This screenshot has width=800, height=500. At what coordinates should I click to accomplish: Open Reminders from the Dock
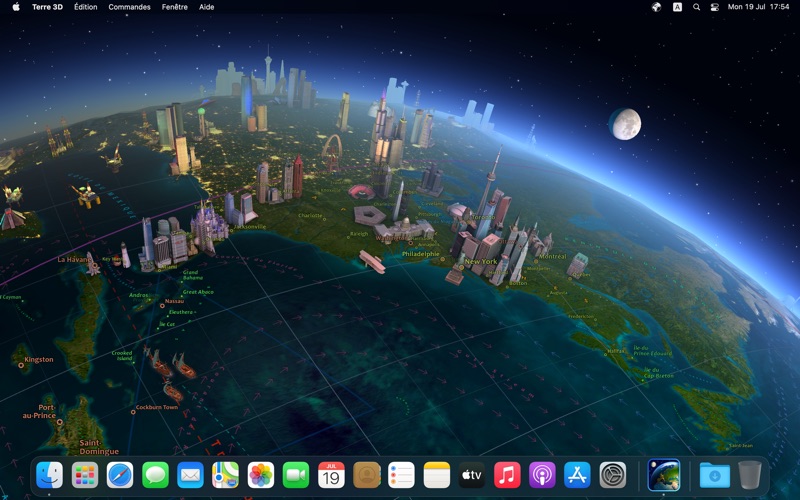click(402, 475)
